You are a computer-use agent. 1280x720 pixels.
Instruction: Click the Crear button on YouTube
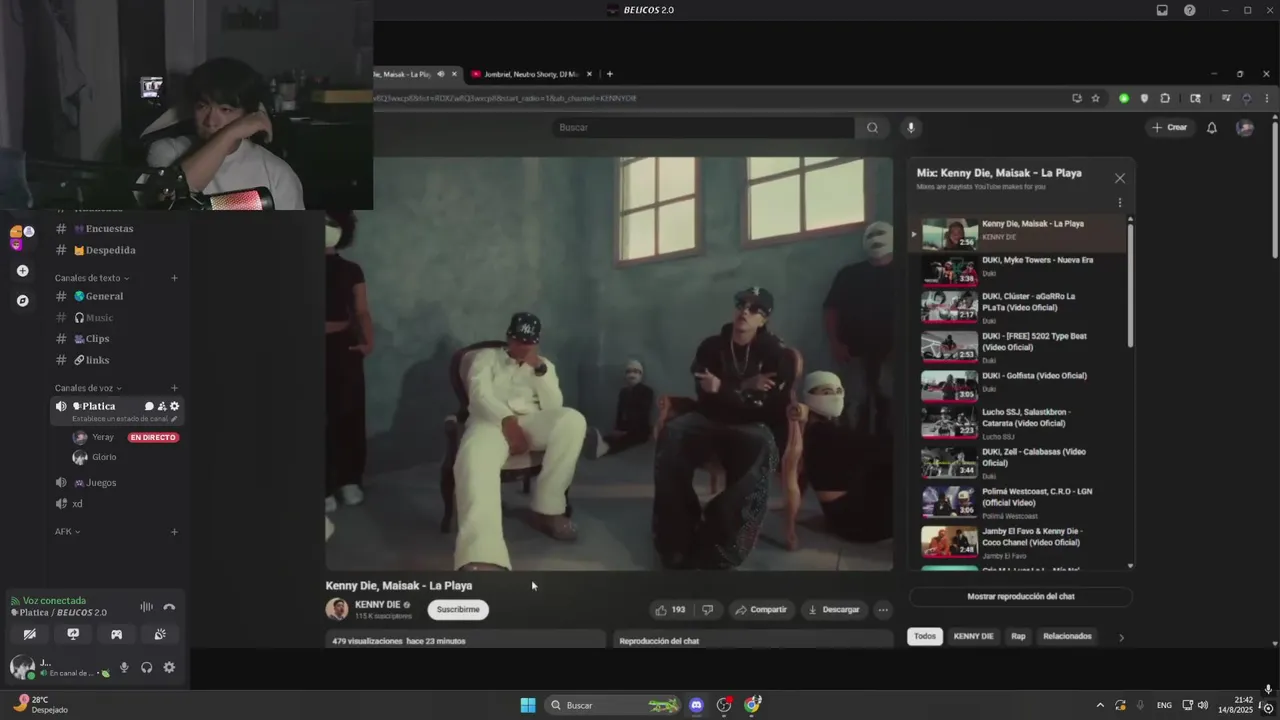(1169, 127)
